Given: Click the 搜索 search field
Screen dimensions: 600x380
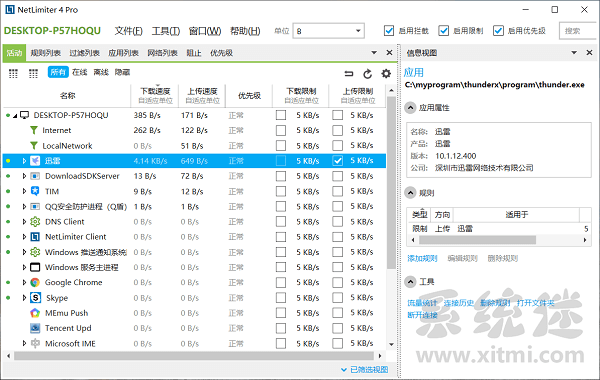Looking at the screenshot, I should tap(578, 31).
